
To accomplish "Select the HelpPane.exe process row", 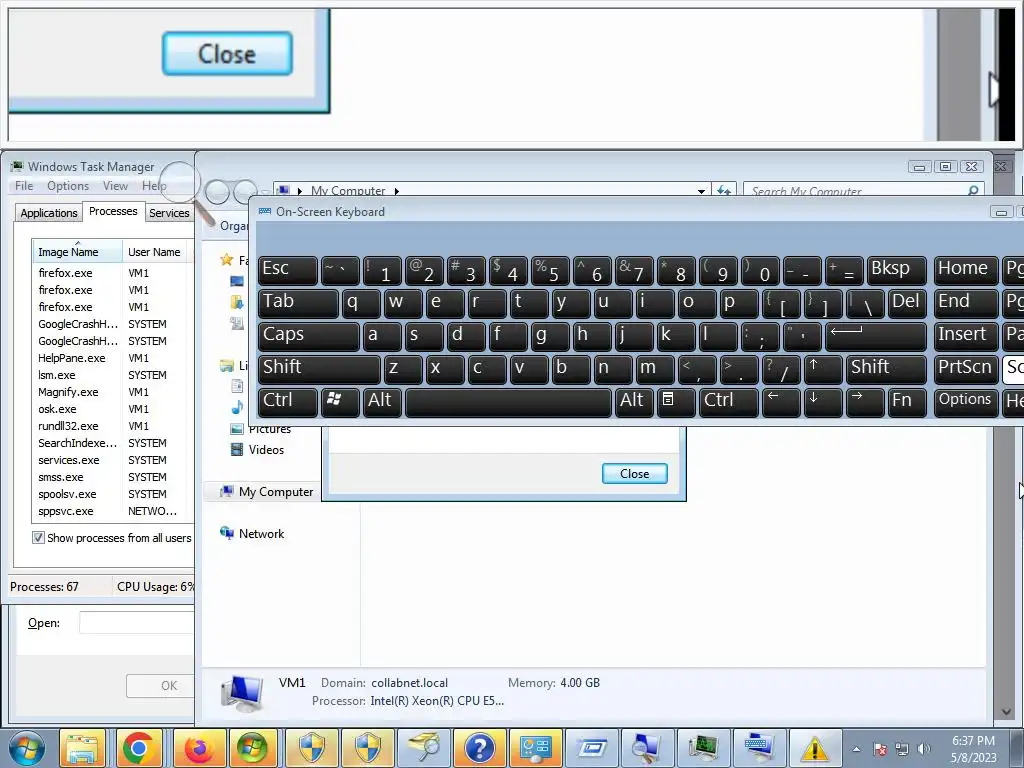I will 111,358.
